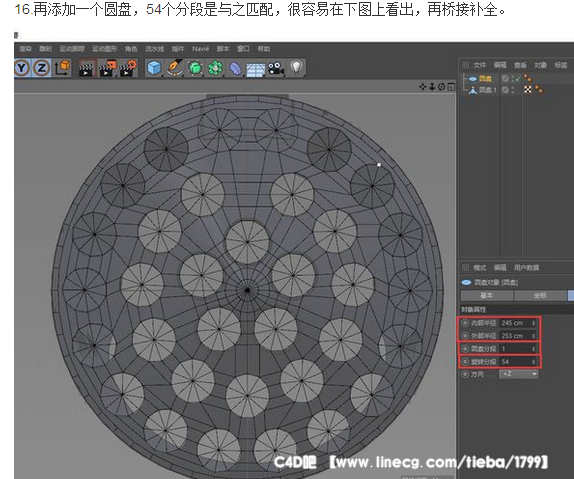Select the 圆盘 object in Object Manager

coord(485,79)
